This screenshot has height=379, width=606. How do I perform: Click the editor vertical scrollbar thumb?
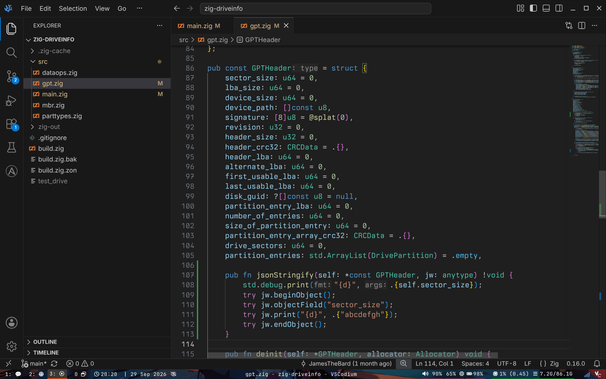click(x=602, y=194)
